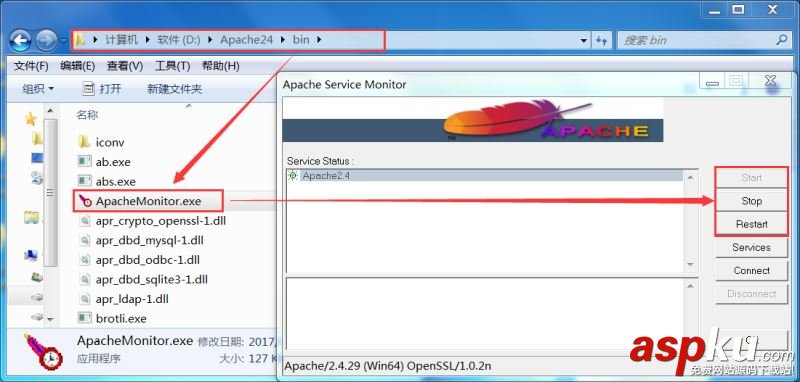Click the brotli.exe file name text
Screen dimensions: 800x382
click(x=121, y=319)
